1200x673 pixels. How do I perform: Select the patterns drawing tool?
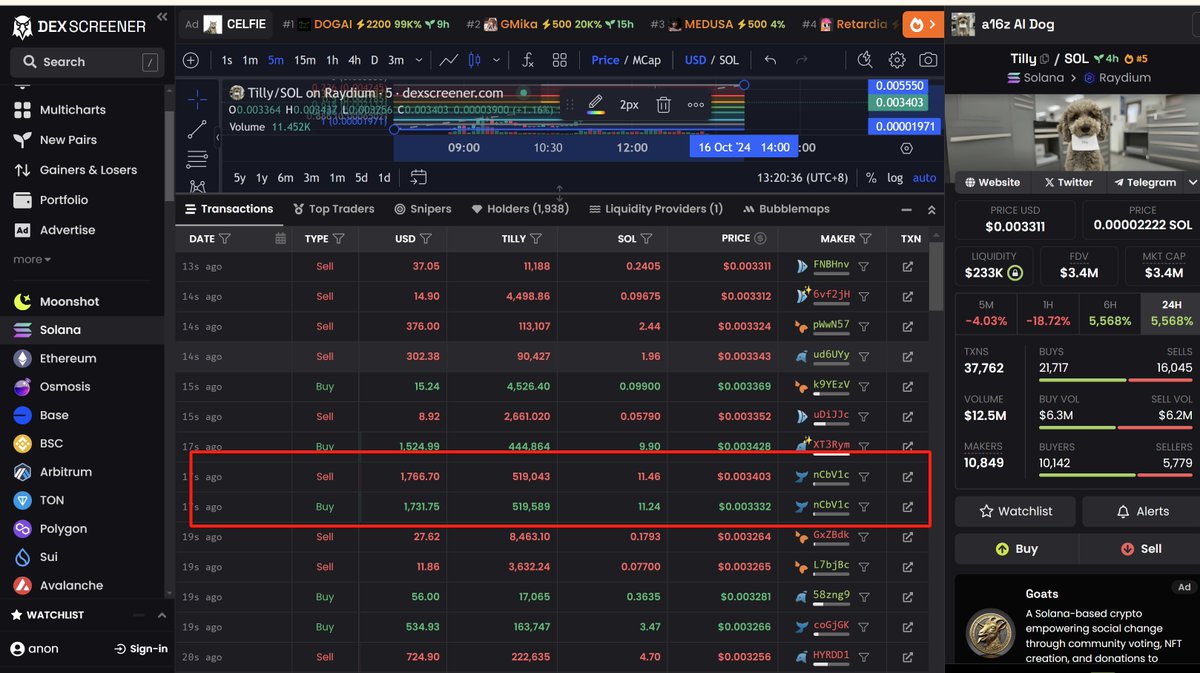coord(197,186)
